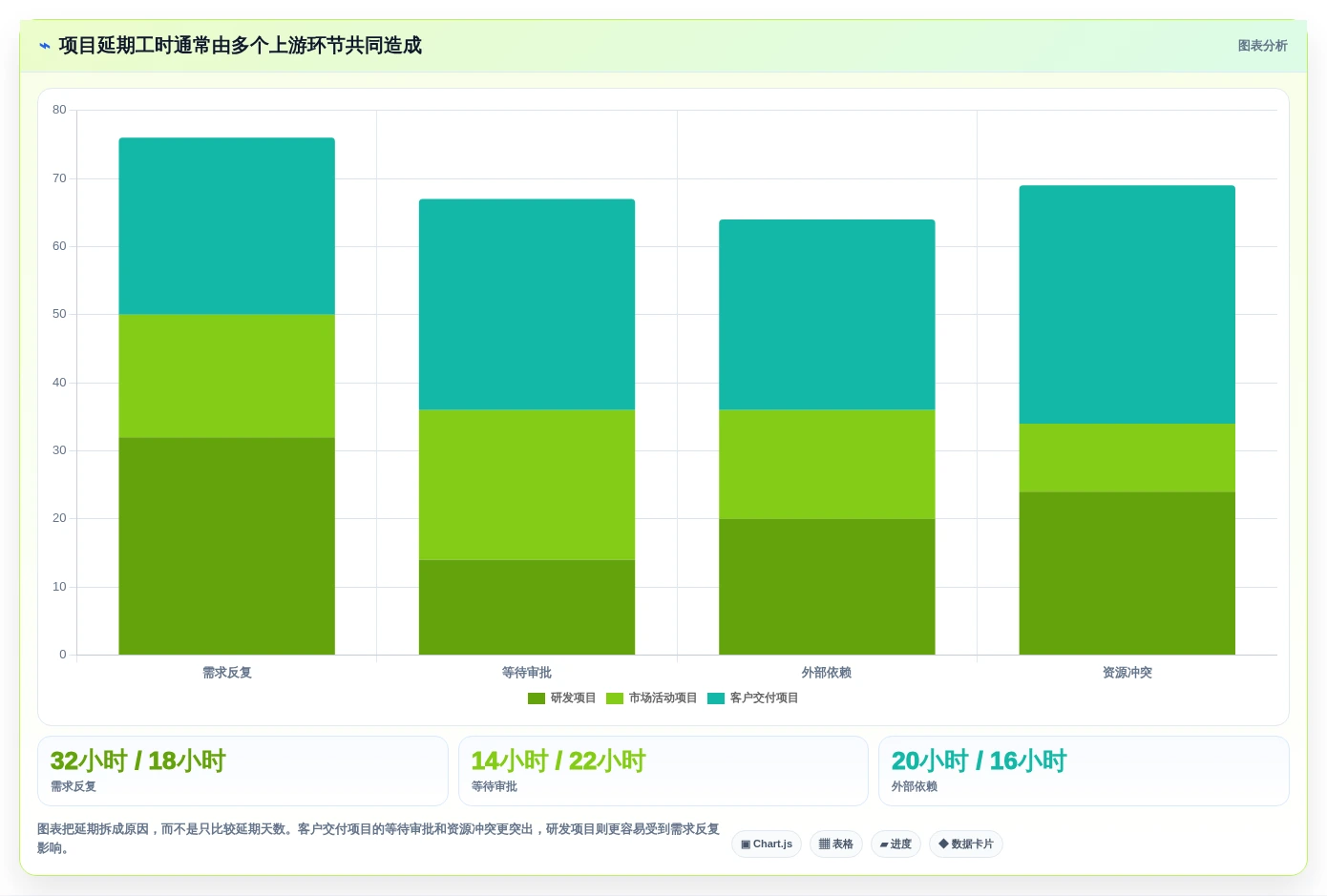Viewport: 1327px width, 896px height.
Task: Select the 表格 tag chip
Action: (x=836, y=844)
